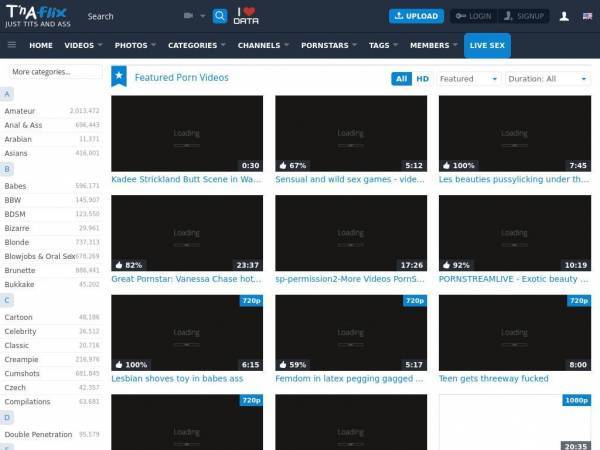
Task: Open the Compilations category link
Action: pos(27,401)
